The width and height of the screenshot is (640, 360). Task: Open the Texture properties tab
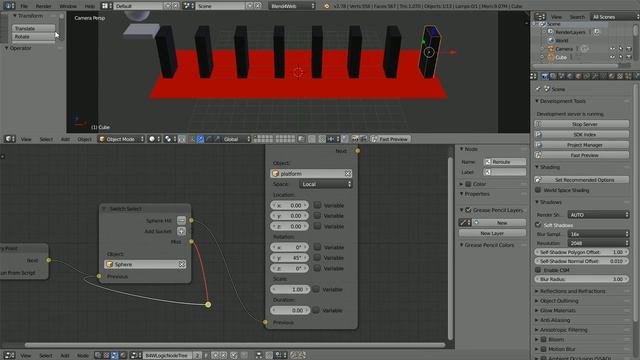coord(620,76)
